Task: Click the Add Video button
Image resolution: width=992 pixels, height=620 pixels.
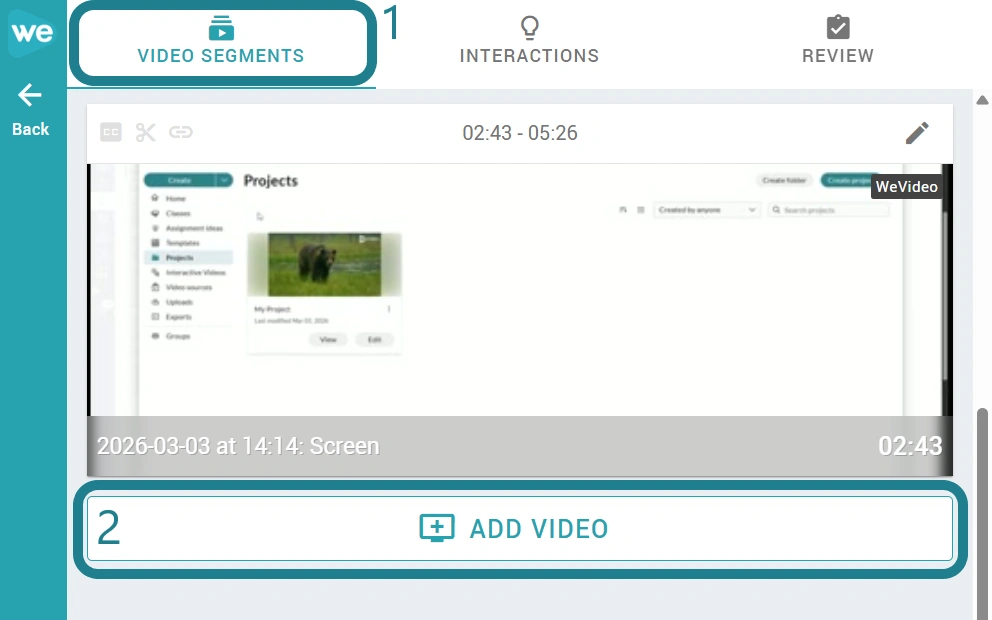Action: pos(519,529)
